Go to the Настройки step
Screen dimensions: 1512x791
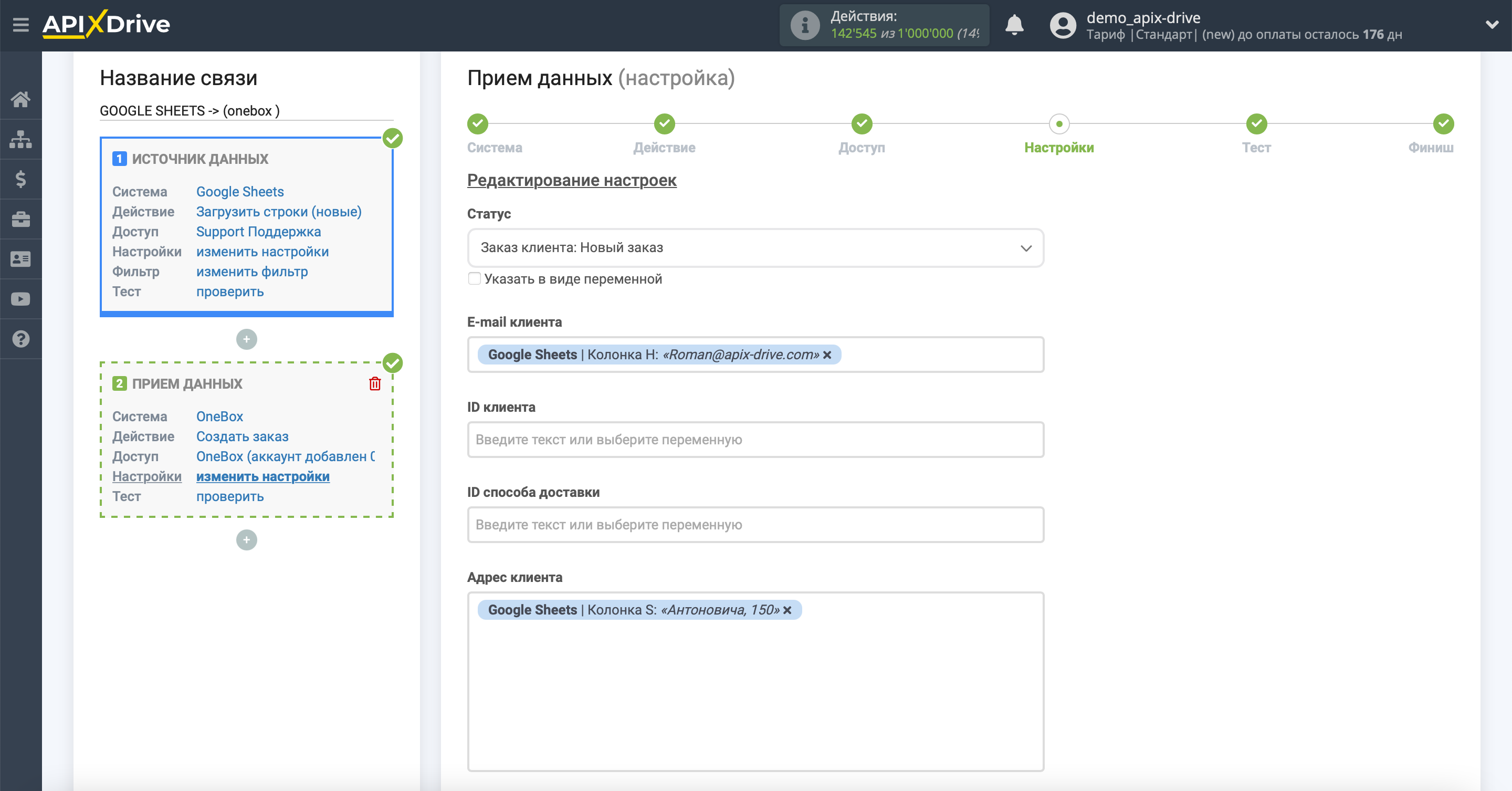(1059, 124)
